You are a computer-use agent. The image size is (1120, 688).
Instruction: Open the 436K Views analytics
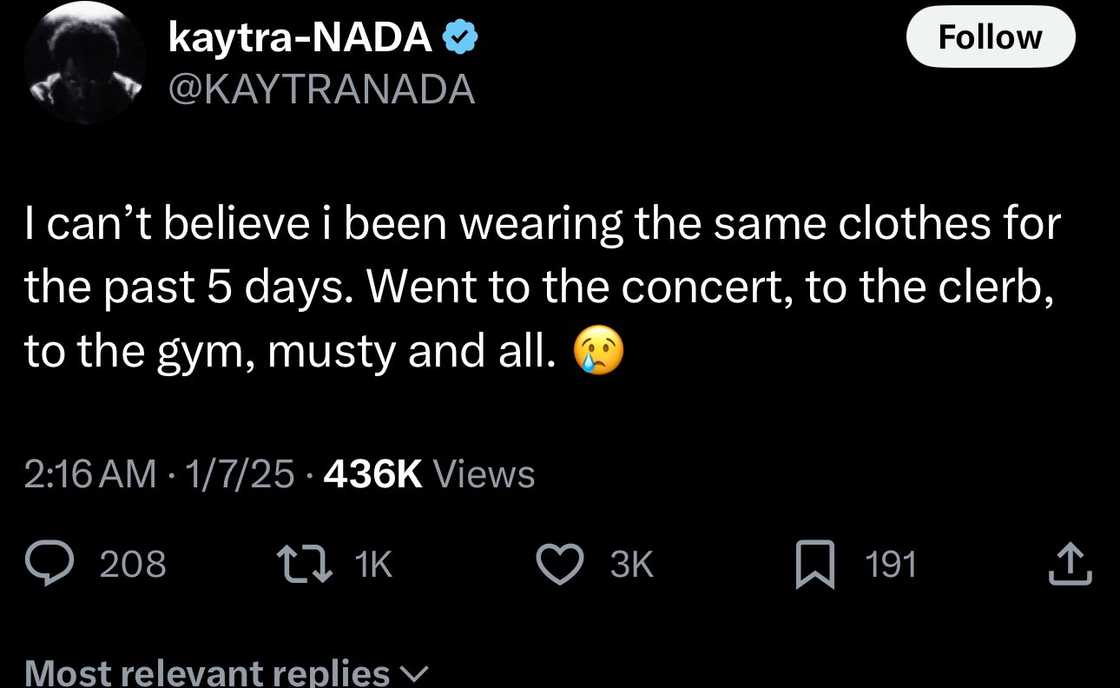[x=430, y=473]
